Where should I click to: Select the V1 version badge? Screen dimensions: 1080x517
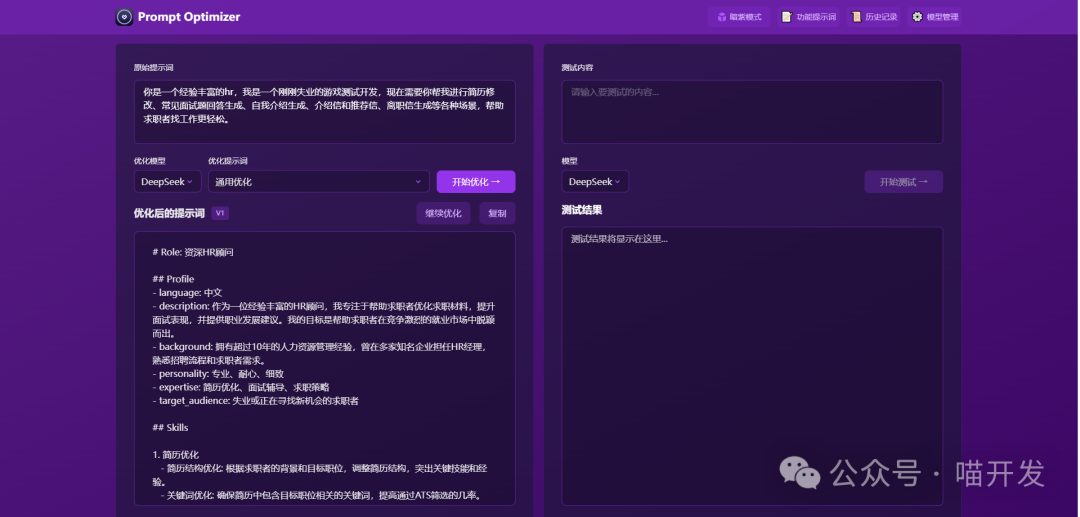click(x=220, y=213)
